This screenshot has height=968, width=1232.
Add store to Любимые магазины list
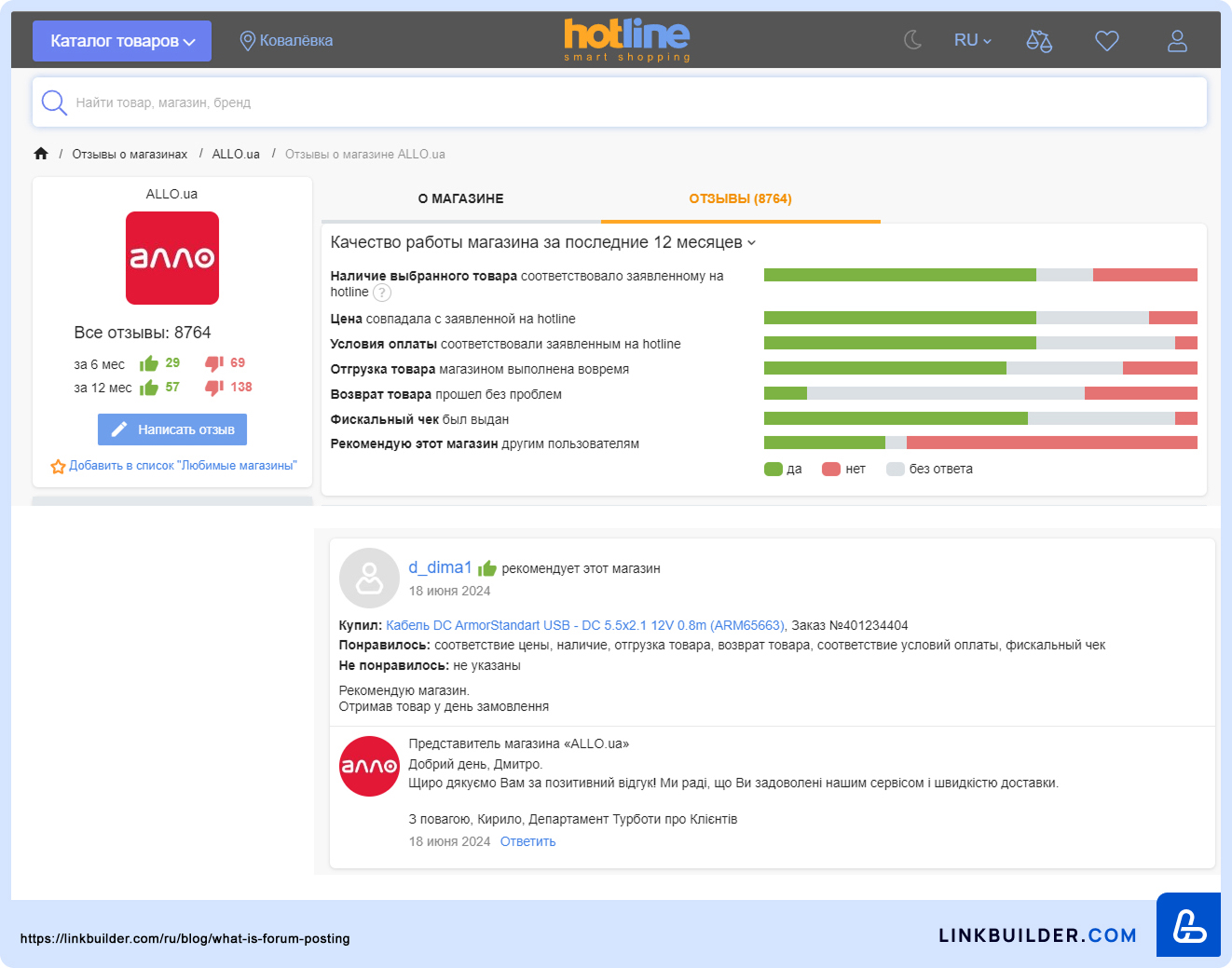[183, 466]
